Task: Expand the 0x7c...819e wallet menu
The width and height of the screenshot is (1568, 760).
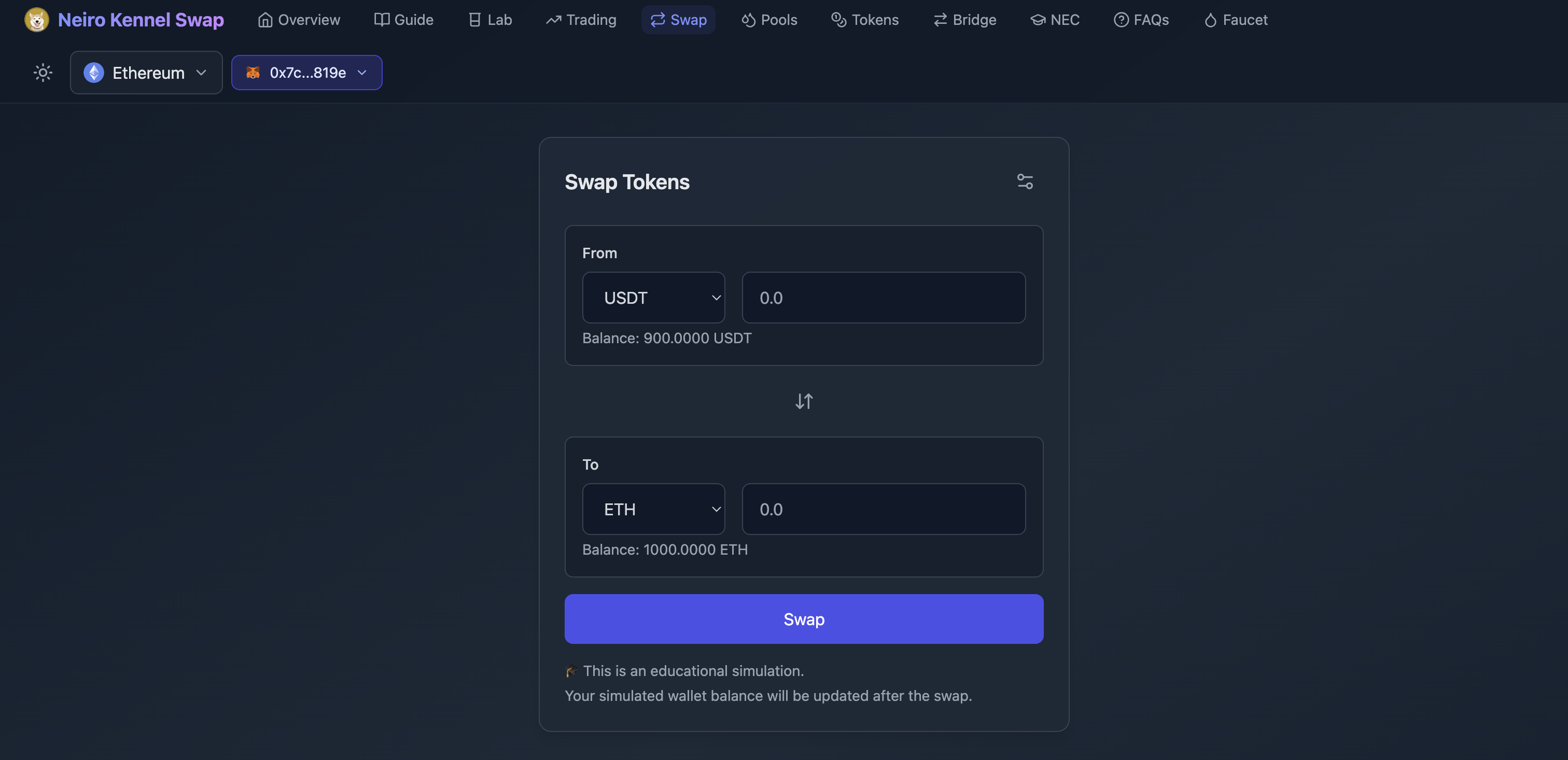Action: point(307,73)
